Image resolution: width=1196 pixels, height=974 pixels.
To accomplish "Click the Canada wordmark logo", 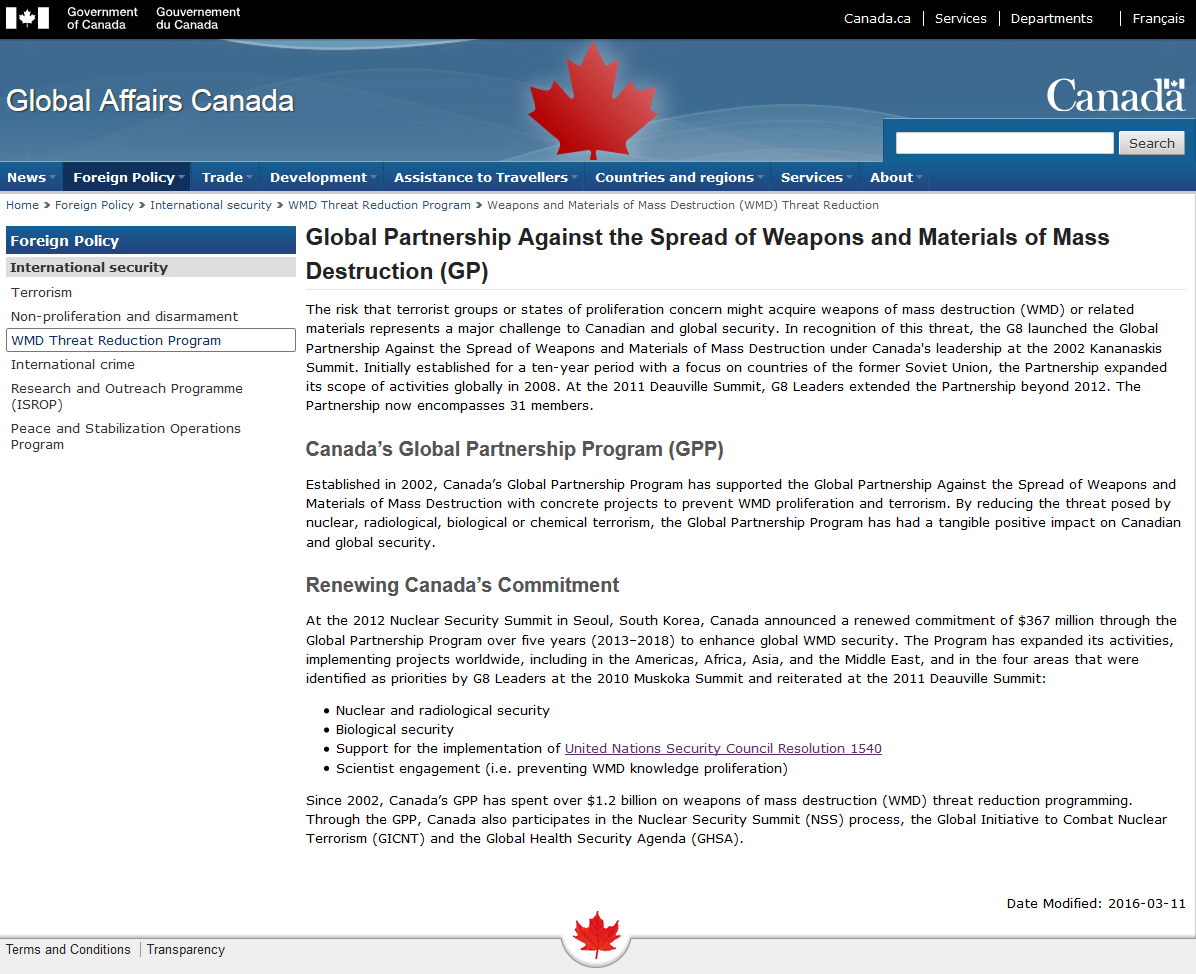I will point(1116,95).
